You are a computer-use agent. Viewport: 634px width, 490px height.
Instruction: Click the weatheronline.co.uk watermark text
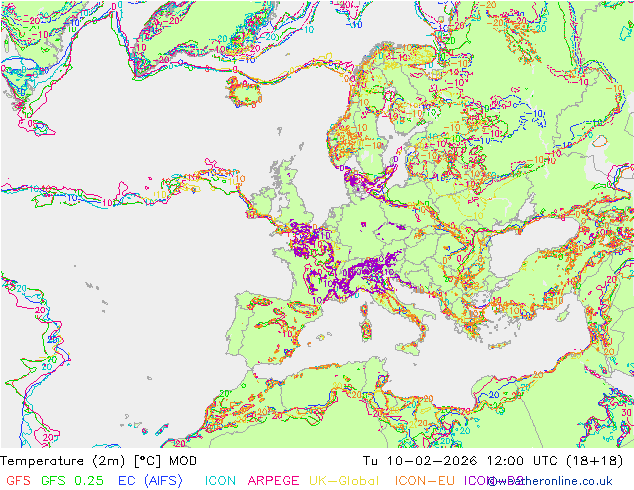[552, 481]
